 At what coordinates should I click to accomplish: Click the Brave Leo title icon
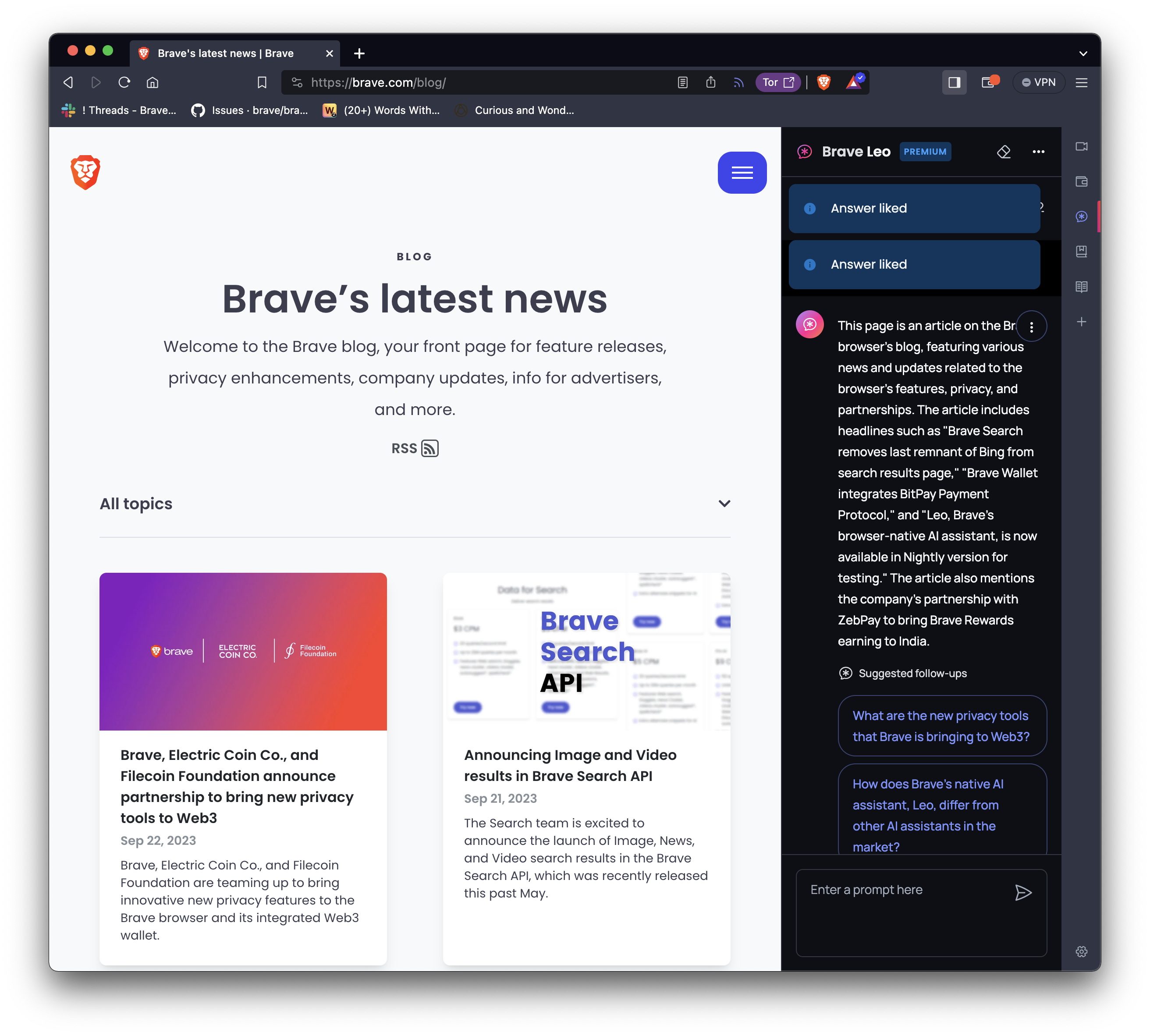point(804,152)
